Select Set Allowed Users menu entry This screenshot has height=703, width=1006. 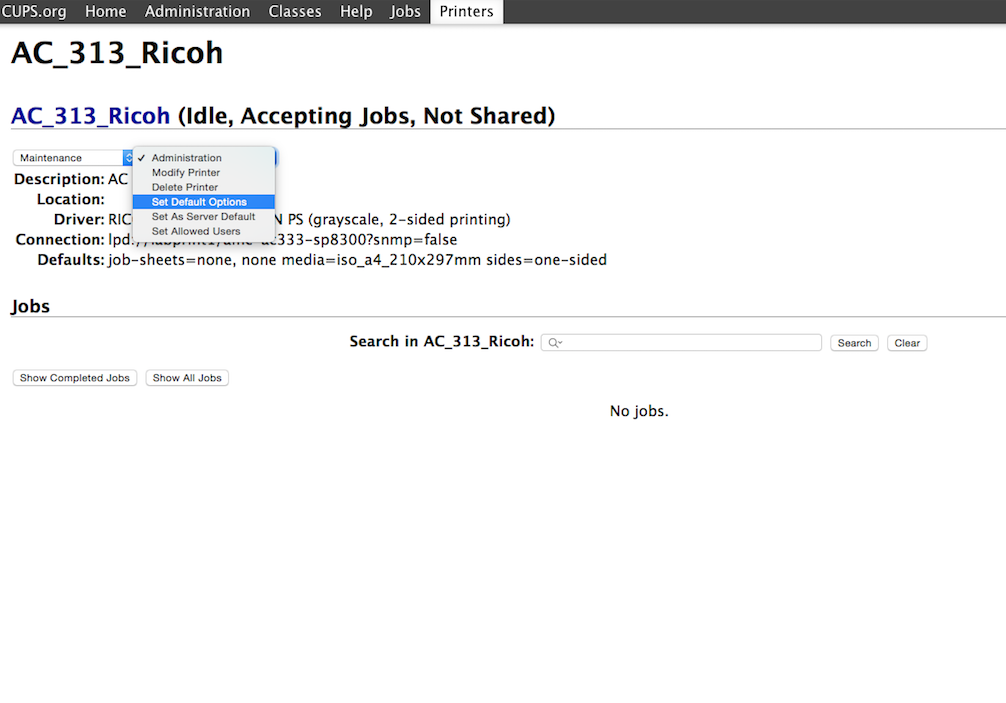click(203, 232)
